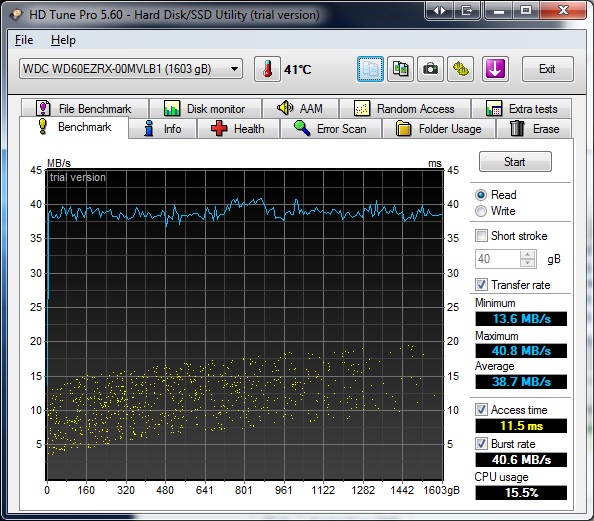The width and height of the screenshot is (594, 521).
Task: Uncheck the Burst rate checkbox
Action: point(481,444)
